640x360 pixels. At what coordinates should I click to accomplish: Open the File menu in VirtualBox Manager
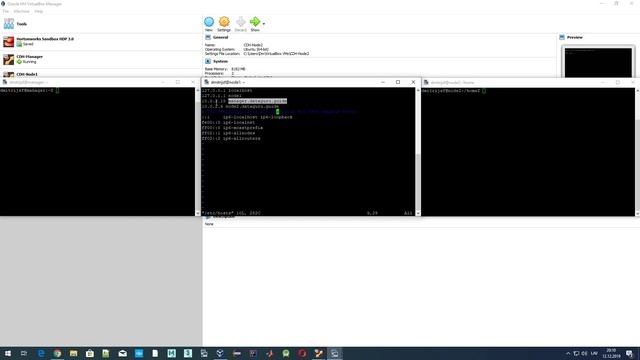point(6,11)
